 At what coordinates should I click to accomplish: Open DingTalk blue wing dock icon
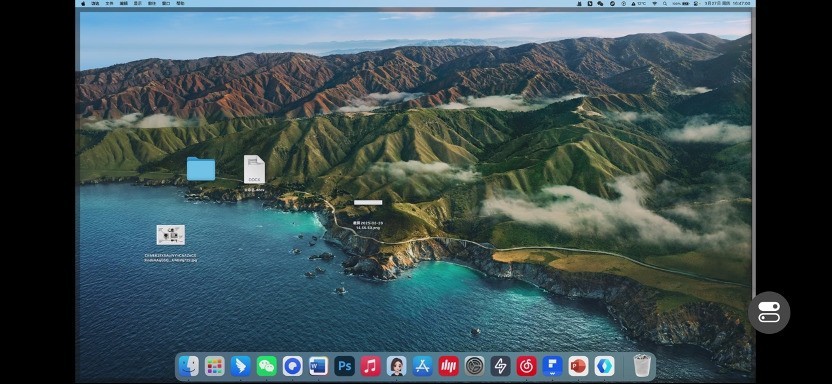click(x=240, y=366)
